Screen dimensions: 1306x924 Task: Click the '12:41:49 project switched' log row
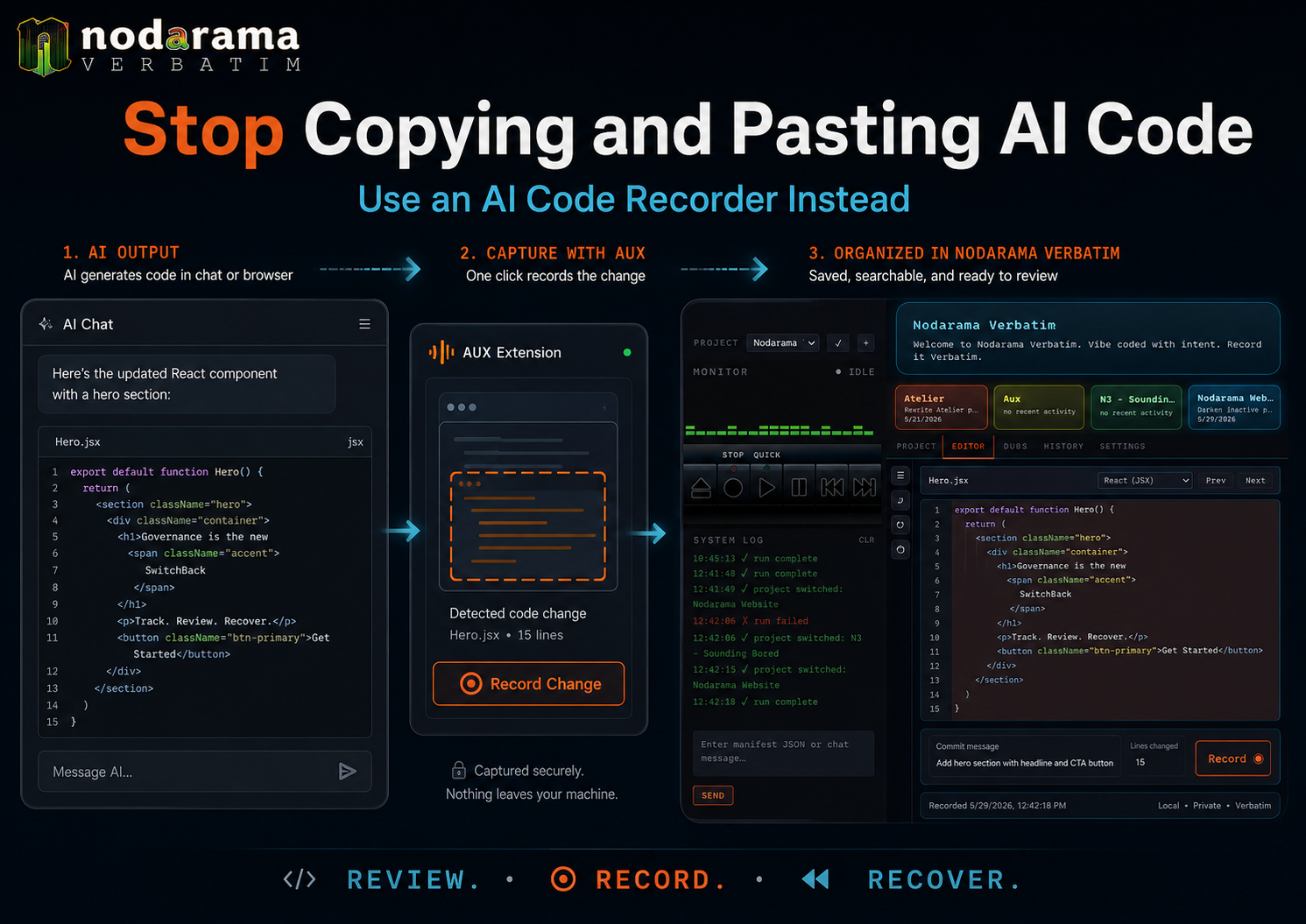pyautogui.click(x=769, y=596)
